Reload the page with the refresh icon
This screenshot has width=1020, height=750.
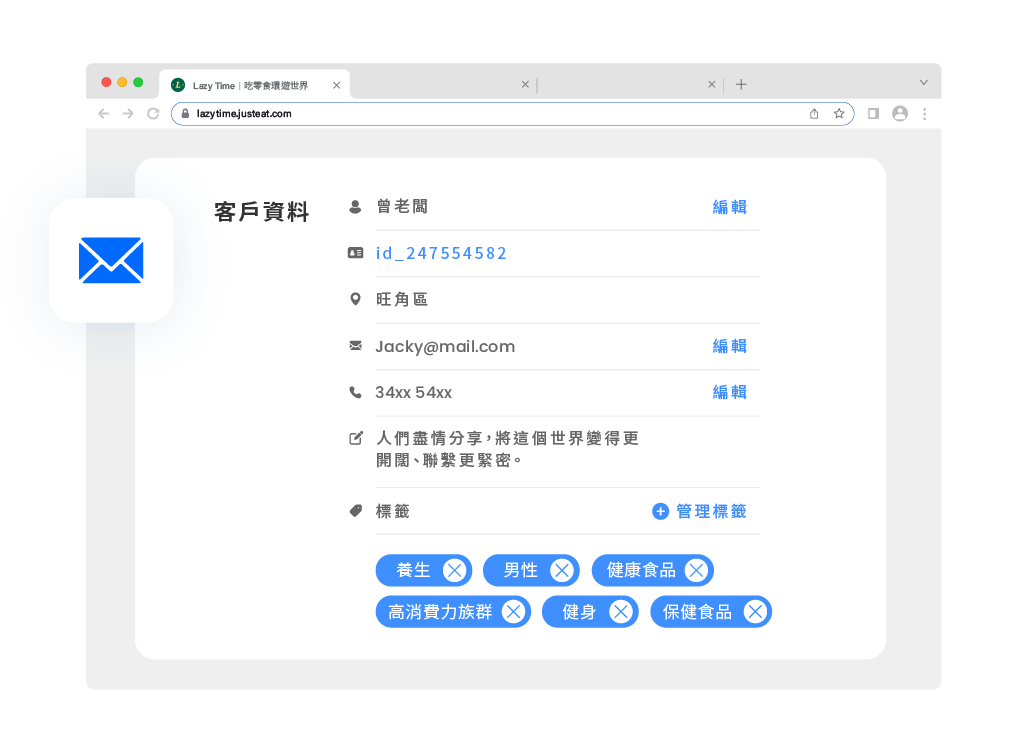[154, 114]
